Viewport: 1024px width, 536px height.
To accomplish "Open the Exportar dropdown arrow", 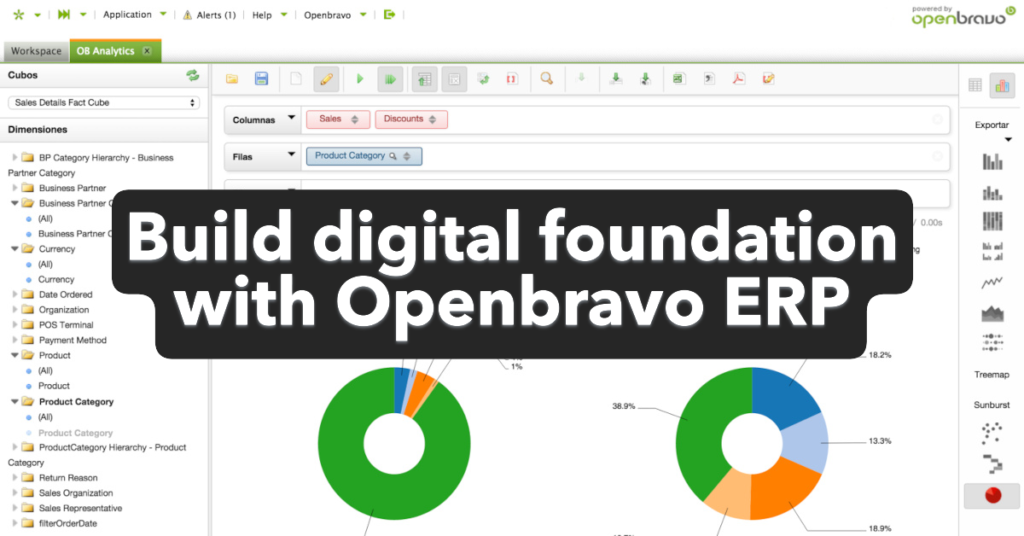I will [1008, 140].
